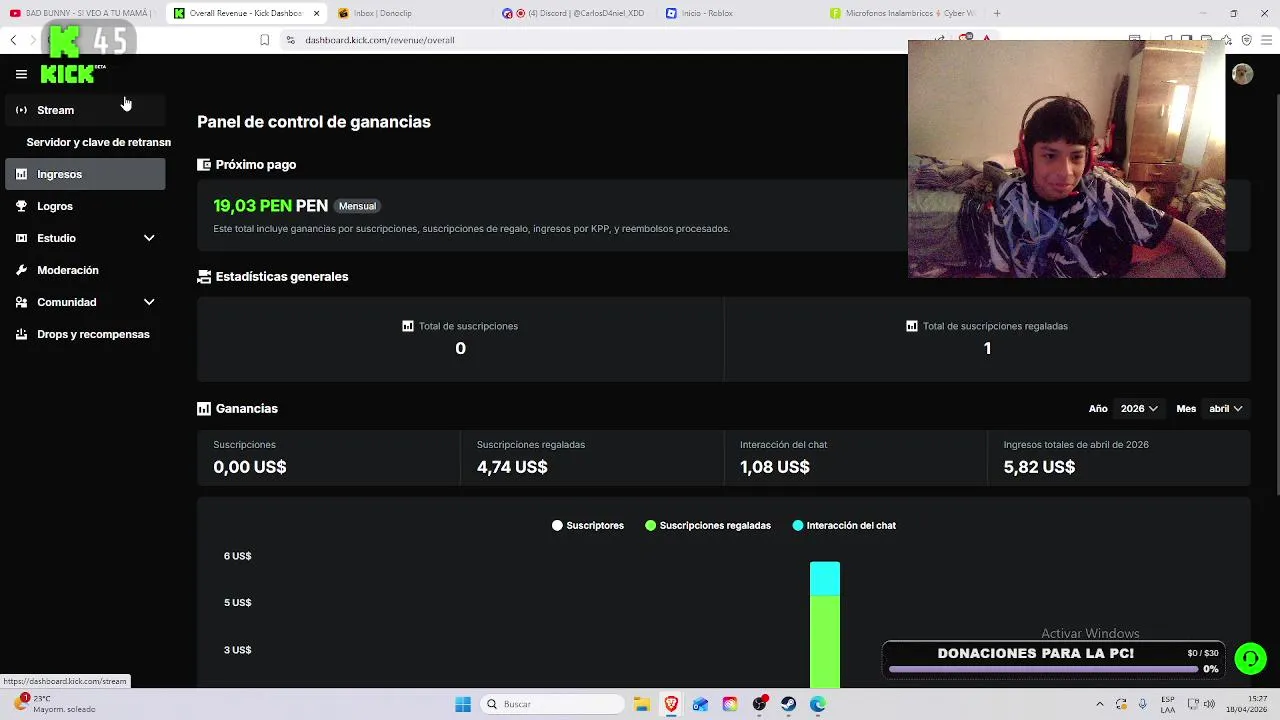Click the Próximo pago section icon
This screenshot has width=1280, height=720.
pyautogui.click(x=204, y=165)
